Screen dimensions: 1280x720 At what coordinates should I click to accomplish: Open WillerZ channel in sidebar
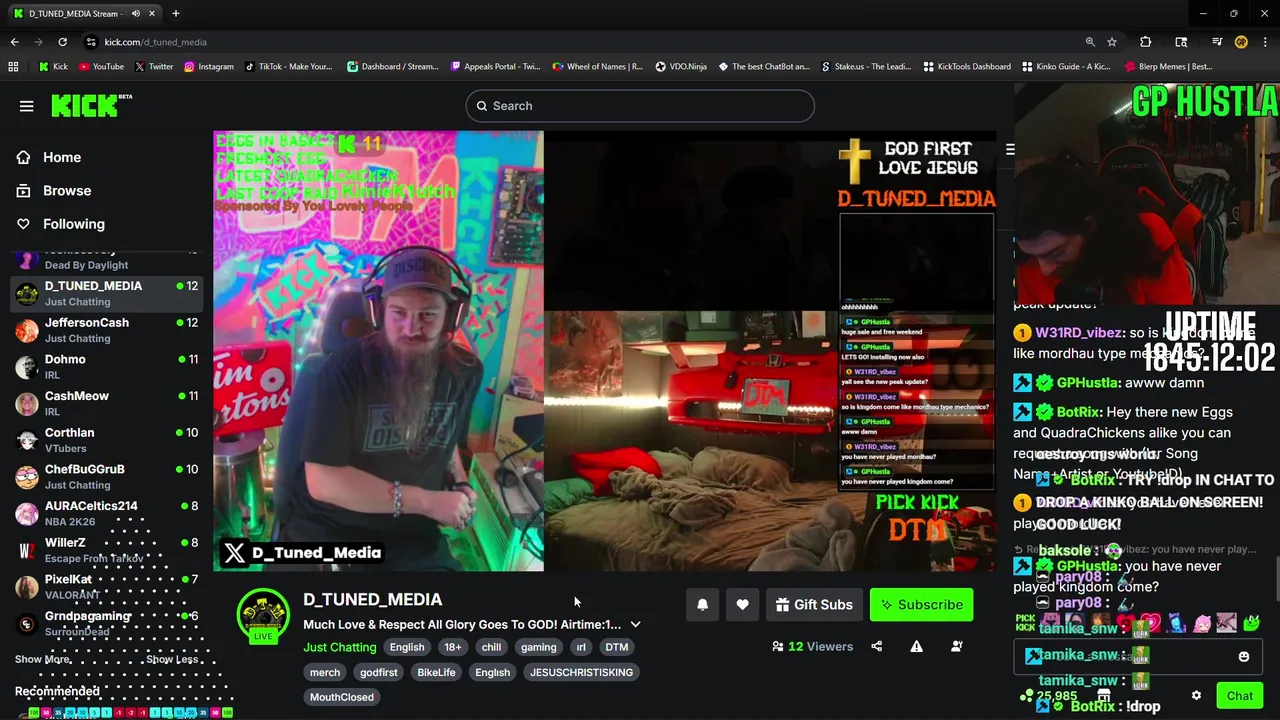click(x=107, y=550)
